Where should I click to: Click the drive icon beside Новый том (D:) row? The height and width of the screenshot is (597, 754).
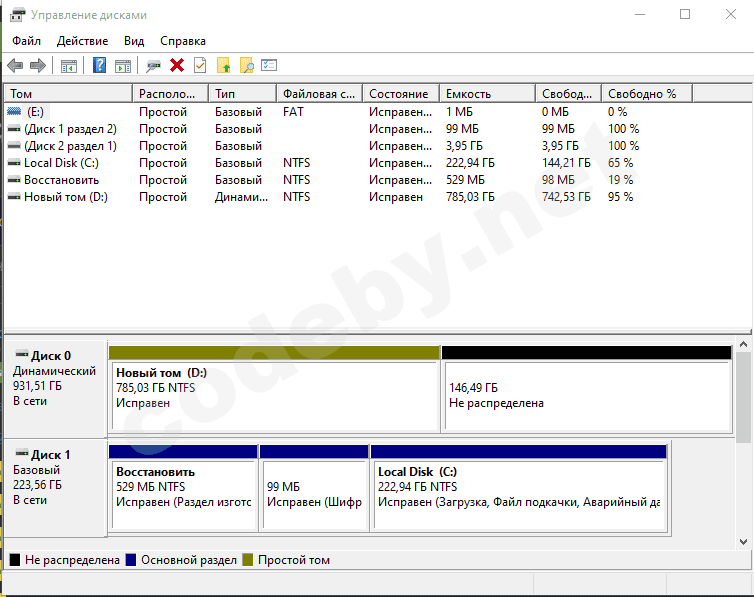point(14,197)
